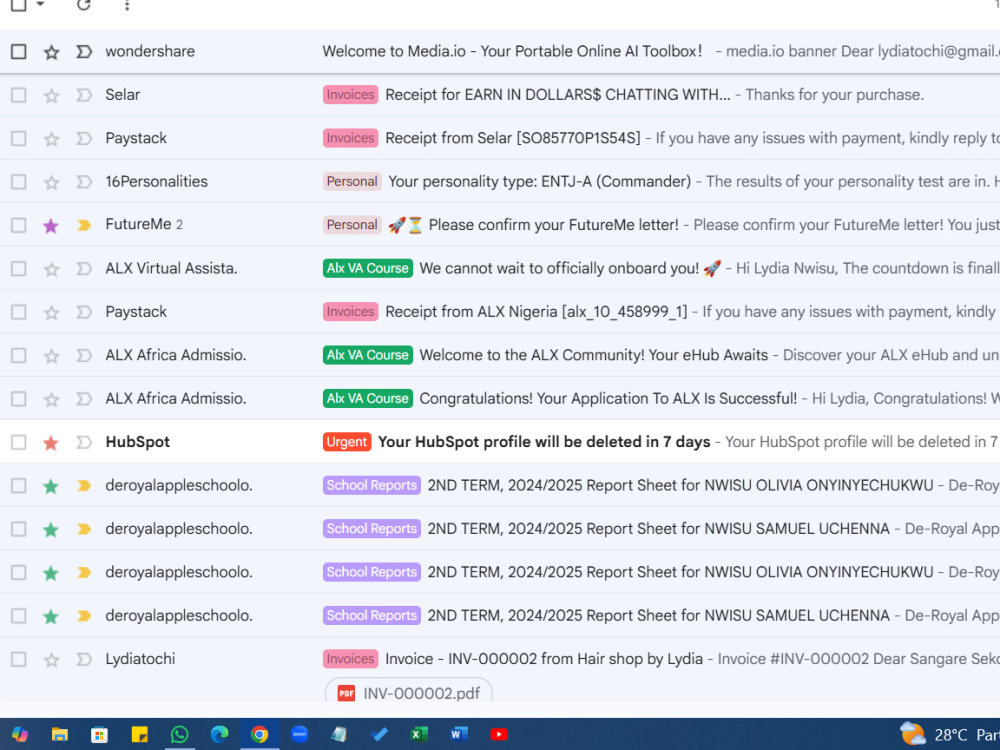The height and width of the screenshot is (750, 1000).
Task: Click the Google Chrome taskbar icon
Action: (259, 735)
